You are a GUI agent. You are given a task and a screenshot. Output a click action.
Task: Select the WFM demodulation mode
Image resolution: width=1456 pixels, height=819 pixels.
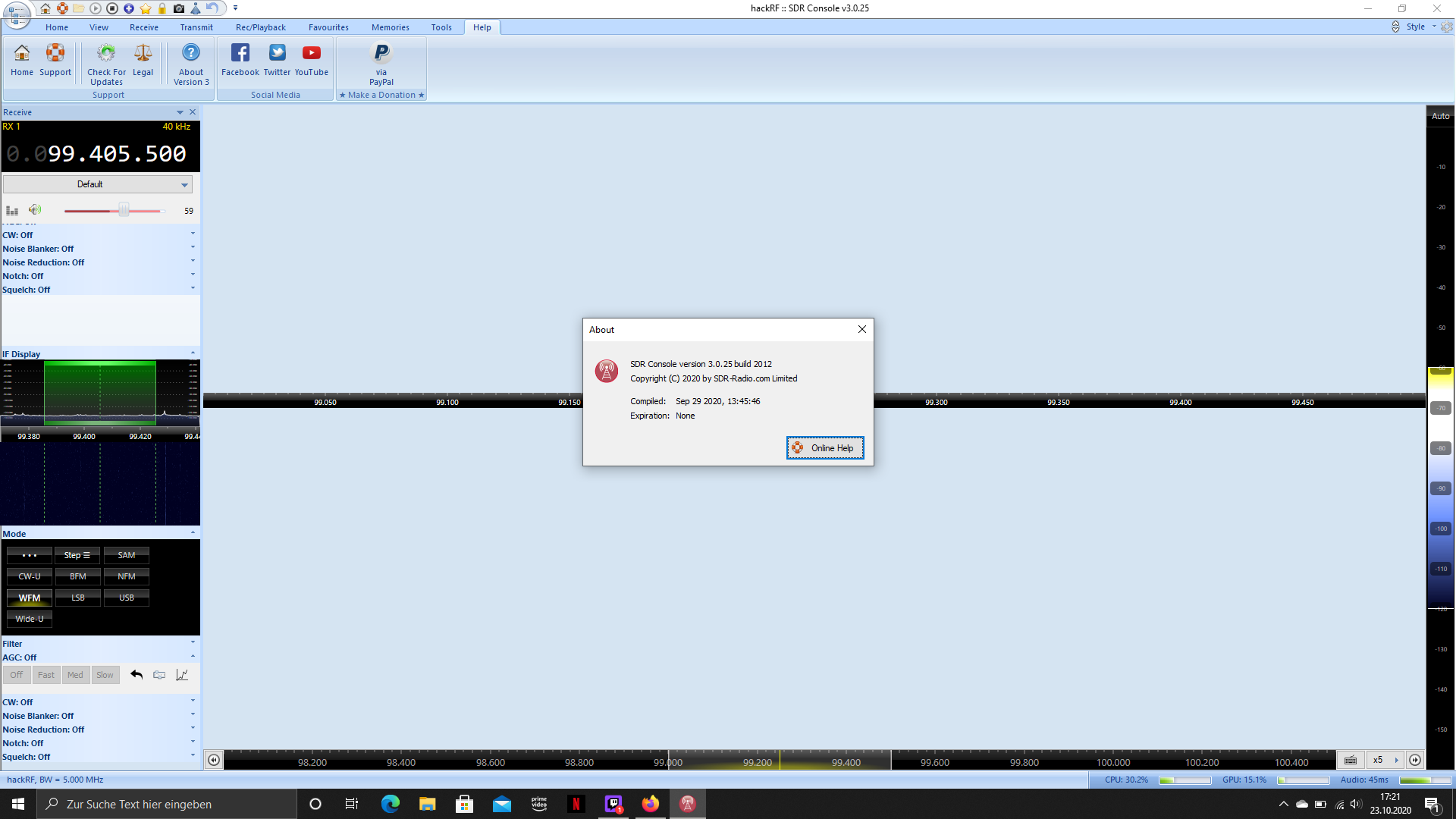point(30,598)
